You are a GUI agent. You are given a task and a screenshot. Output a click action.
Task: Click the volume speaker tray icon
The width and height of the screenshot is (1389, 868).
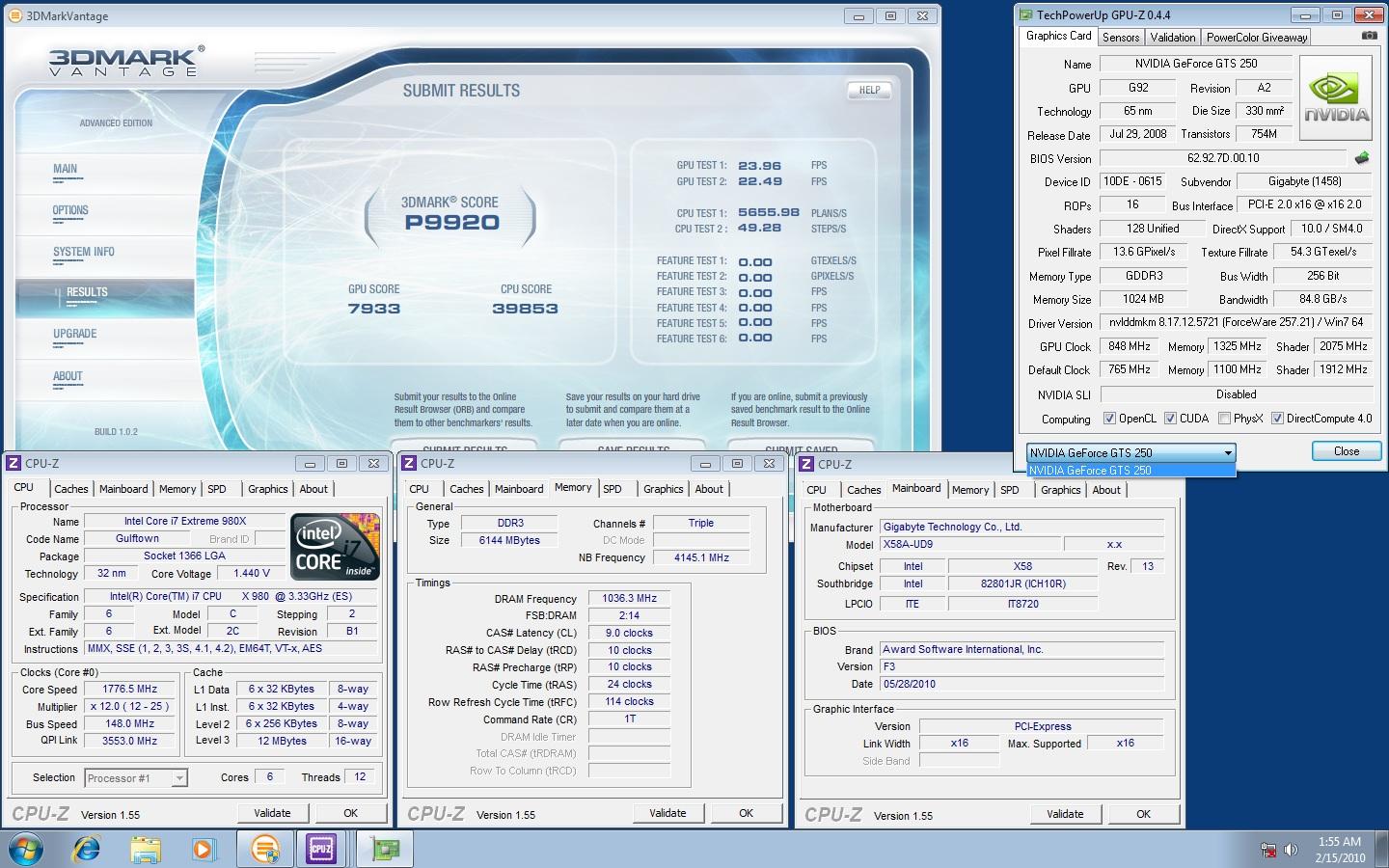point(1291,850)
